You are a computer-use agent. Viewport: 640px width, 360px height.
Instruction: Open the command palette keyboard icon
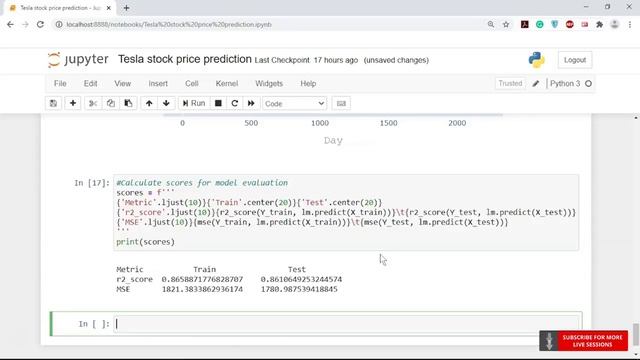tap(341, 103)
